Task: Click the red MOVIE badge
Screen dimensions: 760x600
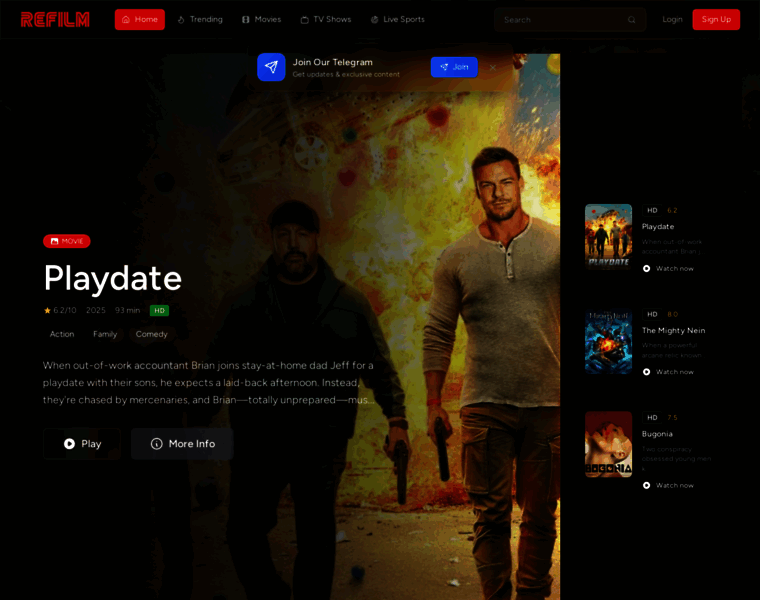Action: click(x=67, y=241)
